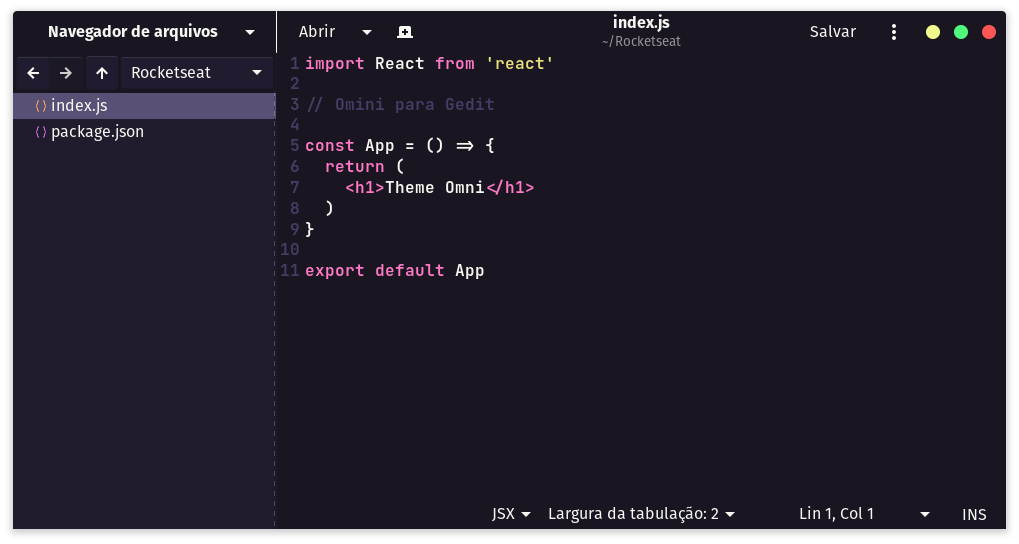
Task: Click 'const' keyword on line 5
Action: tap(329, 146)
